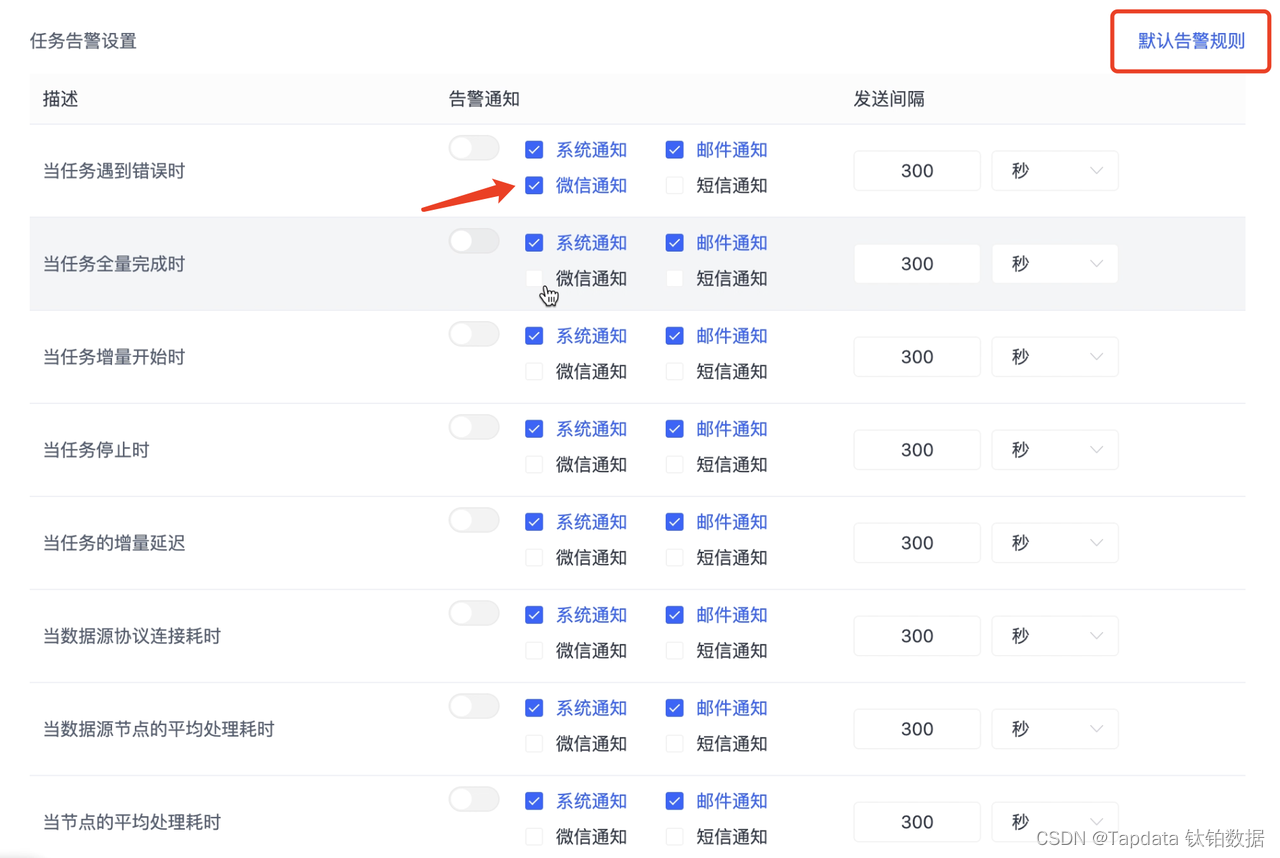Click the 发送间隔 column header
1280x858 pixels.
click(889, 99)
